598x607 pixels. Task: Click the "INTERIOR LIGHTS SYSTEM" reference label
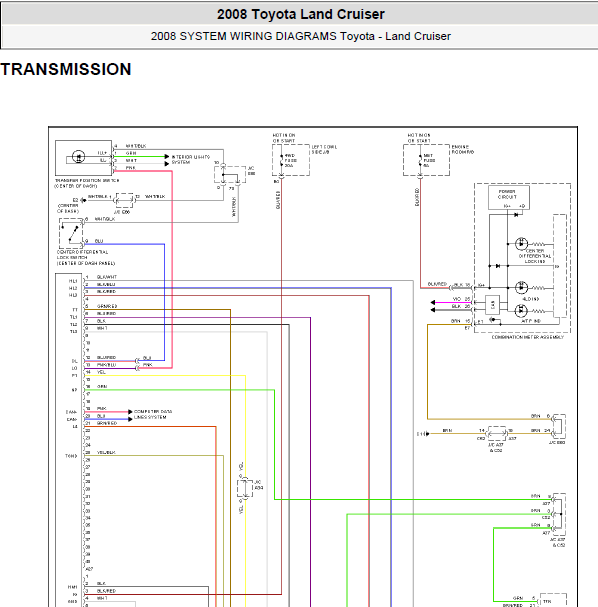190,159
